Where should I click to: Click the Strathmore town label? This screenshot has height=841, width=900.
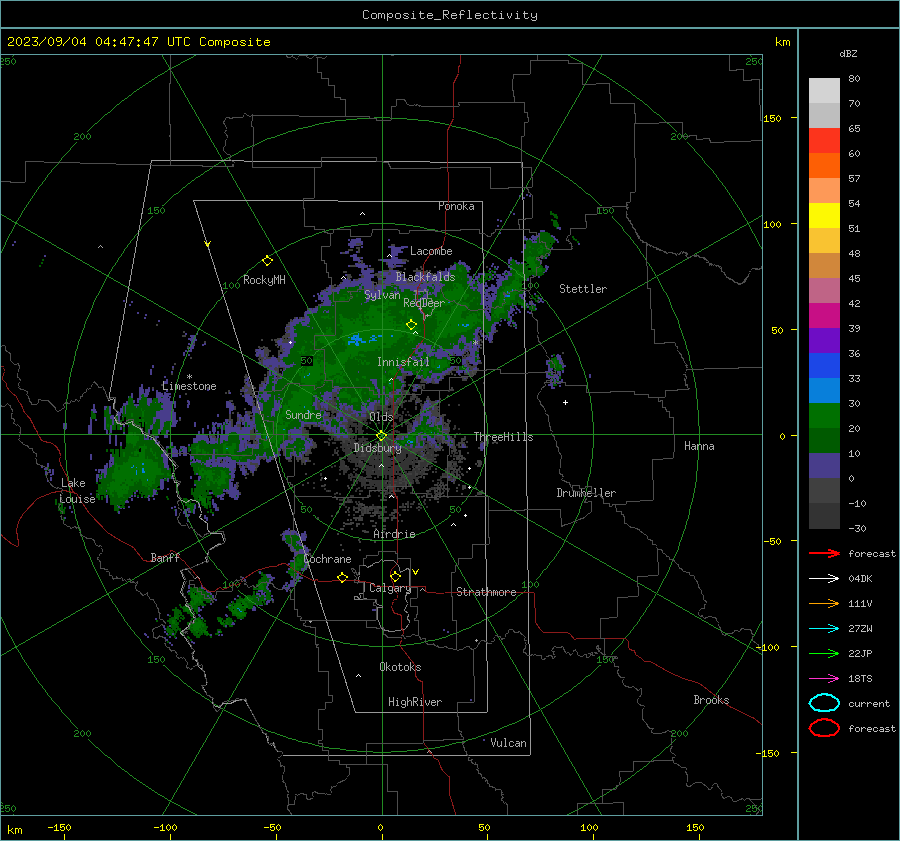(x=486, y=592)
